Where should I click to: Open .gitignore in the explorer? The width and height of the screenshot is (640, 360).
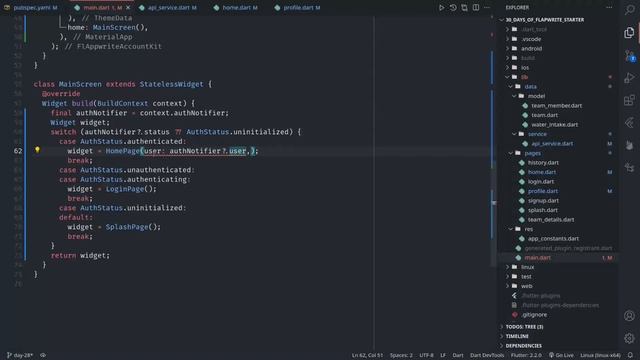[x=534, y=315]
